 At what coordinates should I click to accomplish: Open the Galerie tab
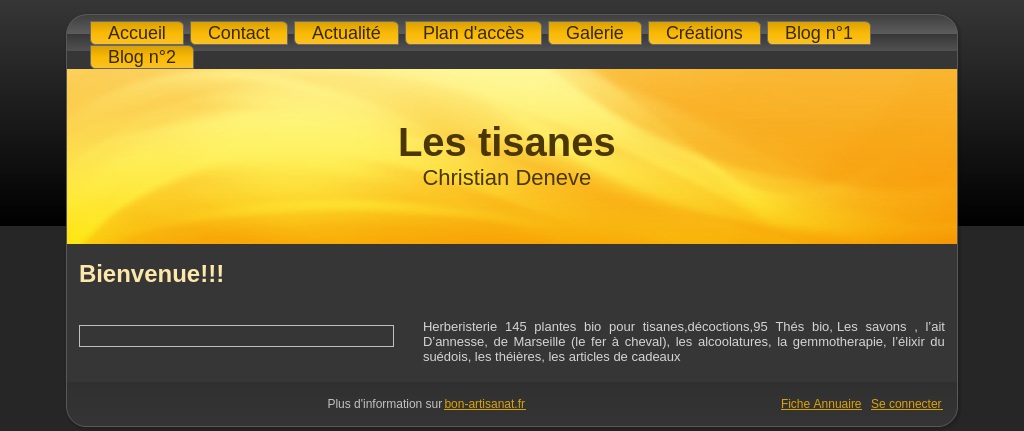point(595,33)
